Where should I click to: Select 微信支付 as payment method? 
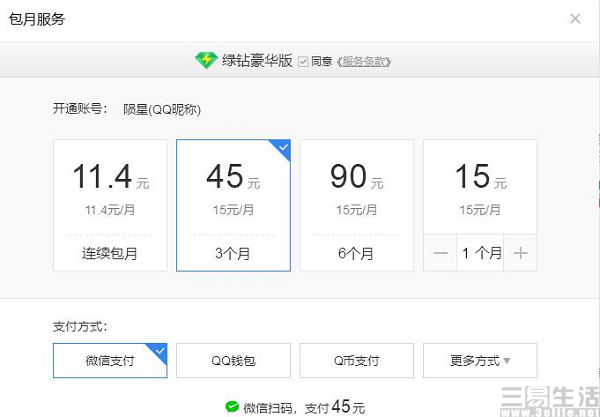109,360
